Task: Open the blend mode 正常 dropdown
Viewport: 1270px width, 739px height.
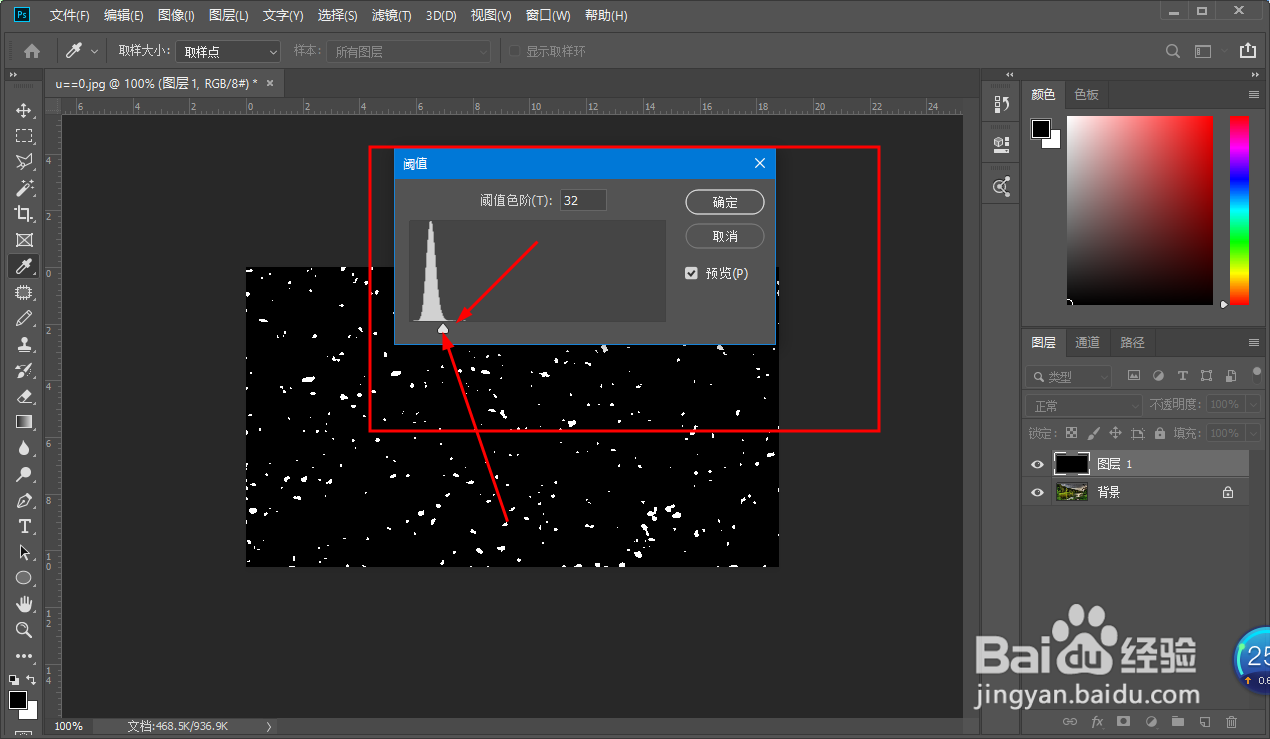Action: pyautogui.click(x=1083, y=405)
